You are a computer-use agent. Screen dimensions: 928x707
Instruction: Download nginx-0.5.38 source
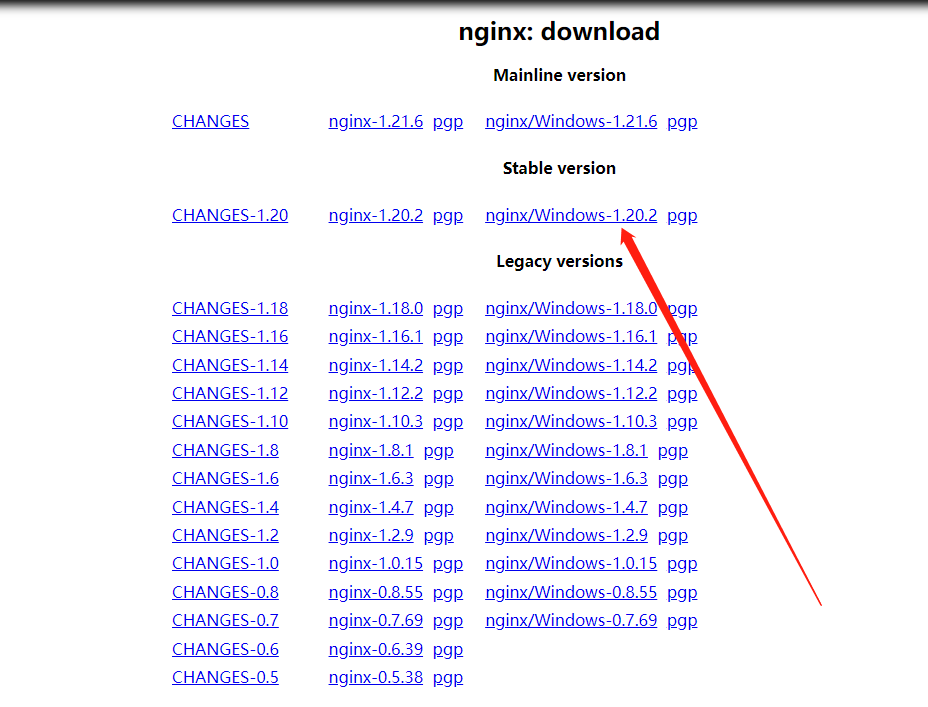click(x=376, y=677)
